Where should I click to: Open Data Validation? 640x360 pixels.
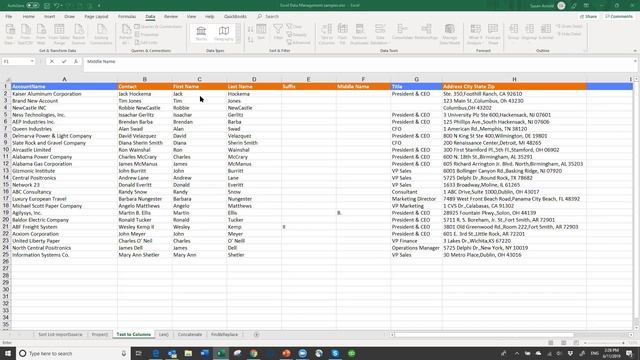pos(380,34)
